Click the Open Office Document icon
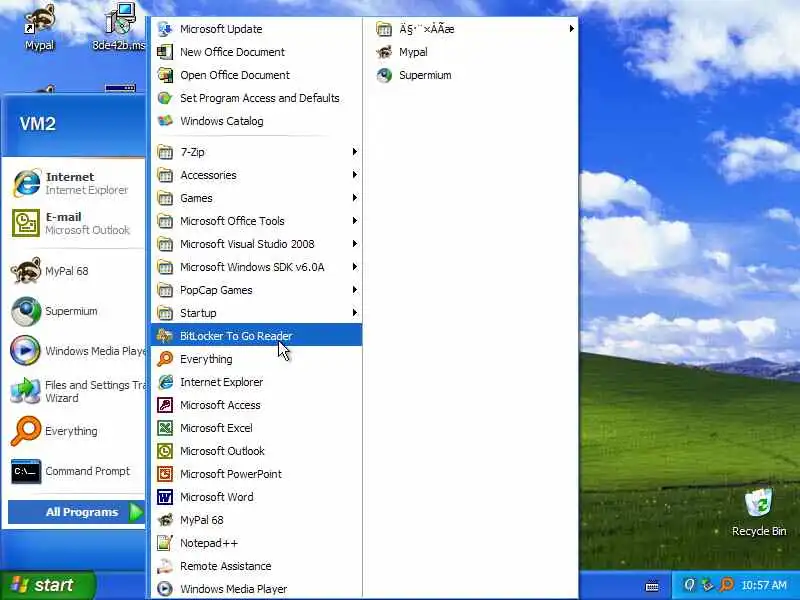The width and height of the screenshot is (800, 600). [165, 75]
